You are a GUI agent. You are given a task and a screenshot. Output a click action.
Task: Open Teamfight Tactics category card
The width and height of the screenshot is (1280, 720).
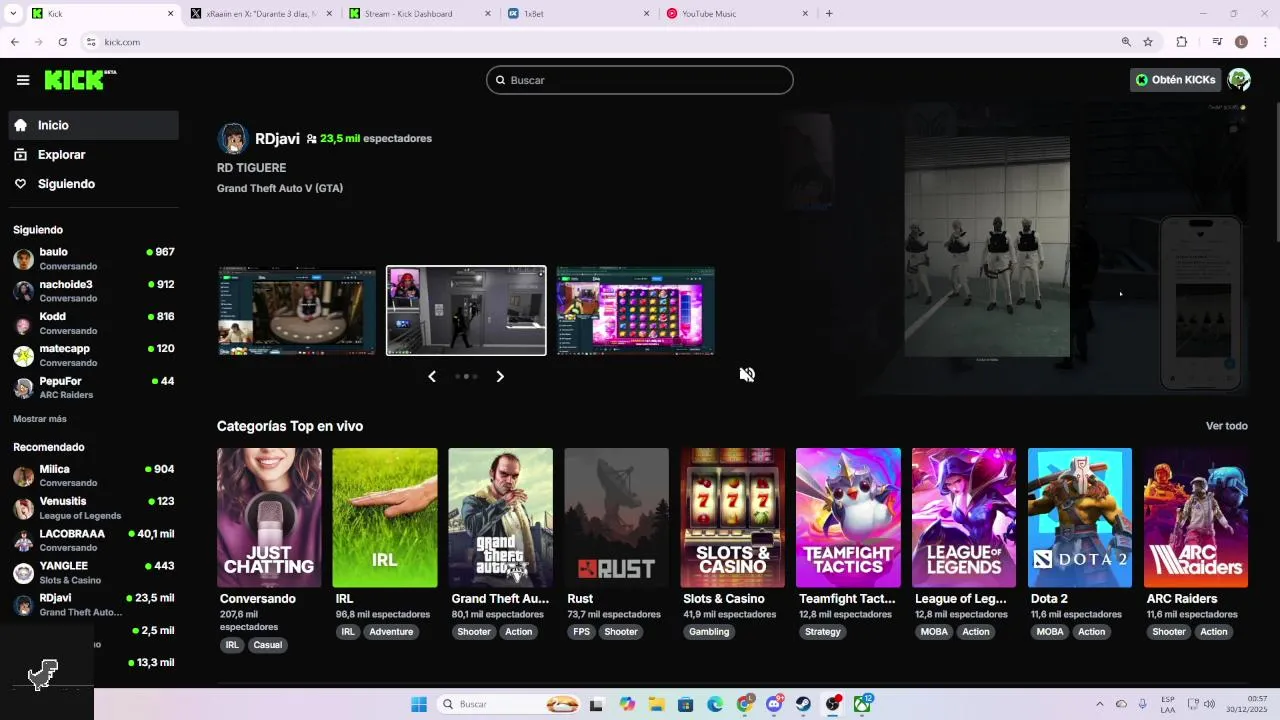(x=848, y=518)
